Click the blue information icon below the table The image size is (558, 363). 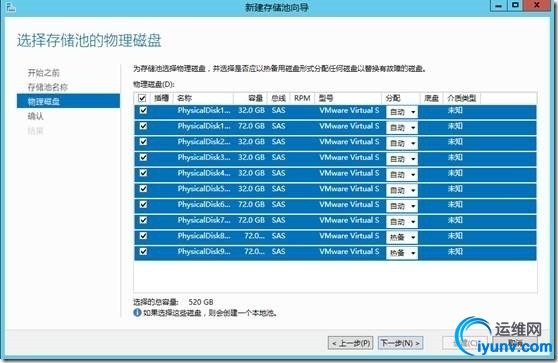click(137, 312)
